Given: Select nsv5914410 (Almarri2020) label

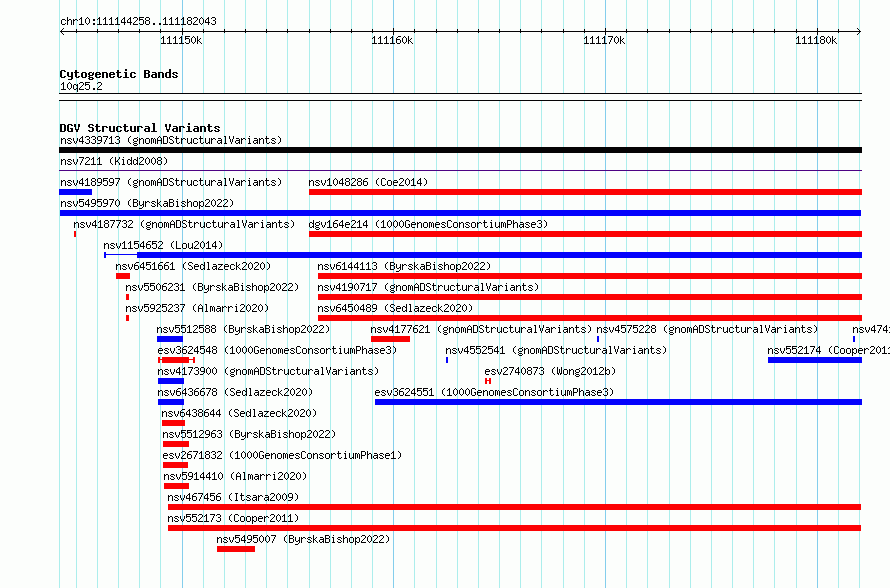Looking at the screenshot, I should point(235,476).
